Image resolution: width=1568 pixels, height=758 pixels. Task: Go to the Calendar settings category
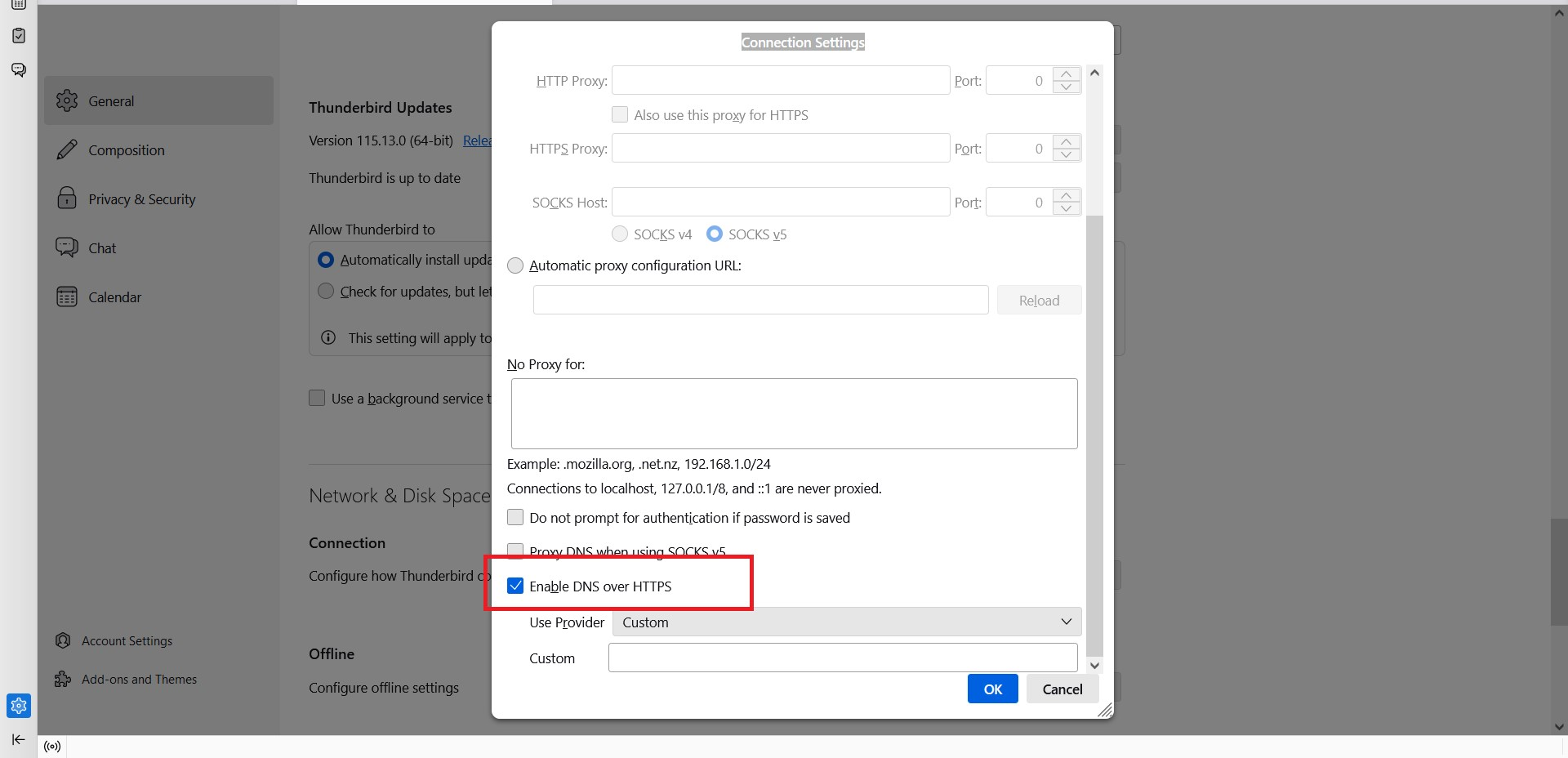click(x=114, y=297)
